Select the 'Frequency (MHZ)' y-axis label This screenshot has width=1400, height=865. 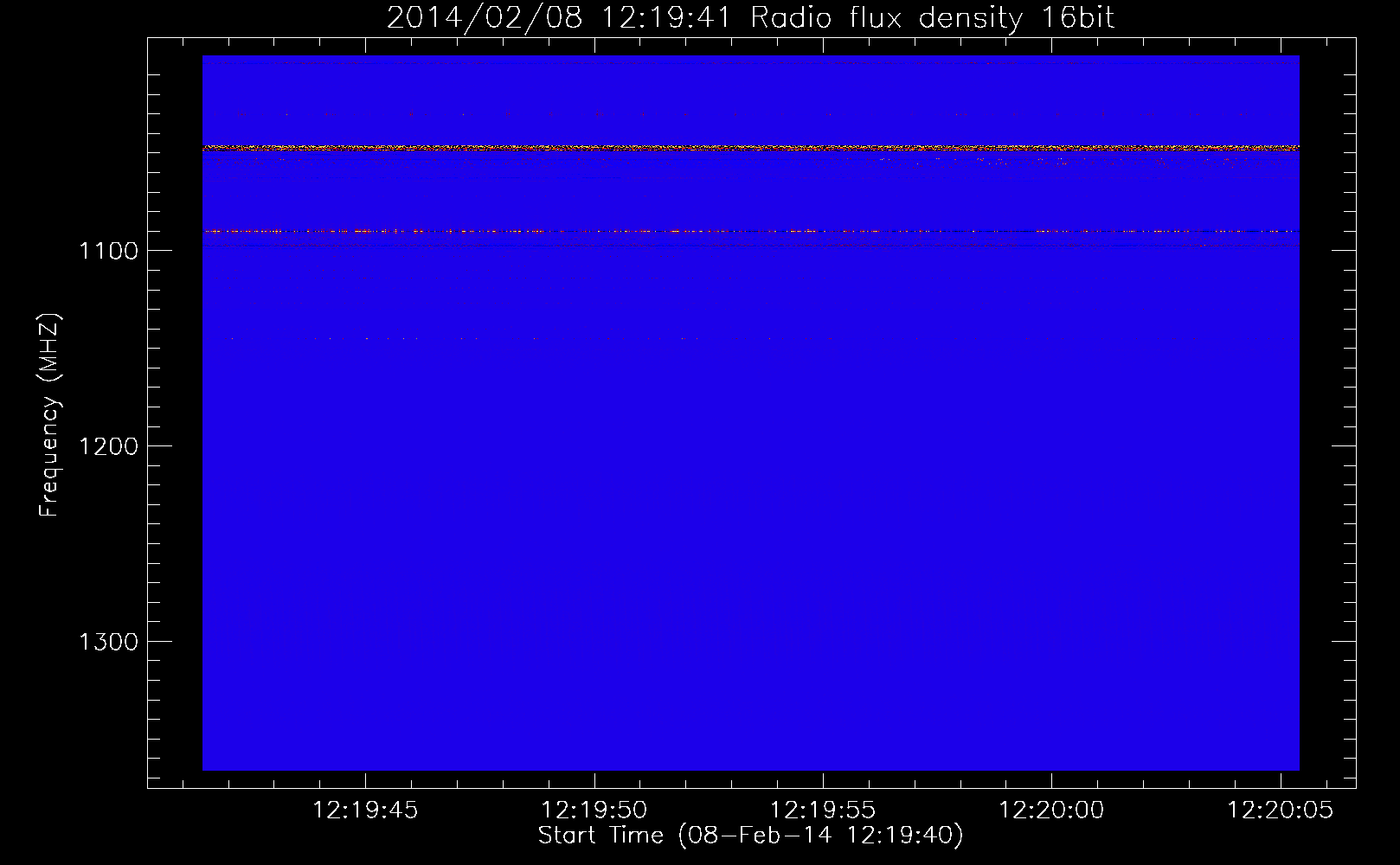click(x=49, y=415)
